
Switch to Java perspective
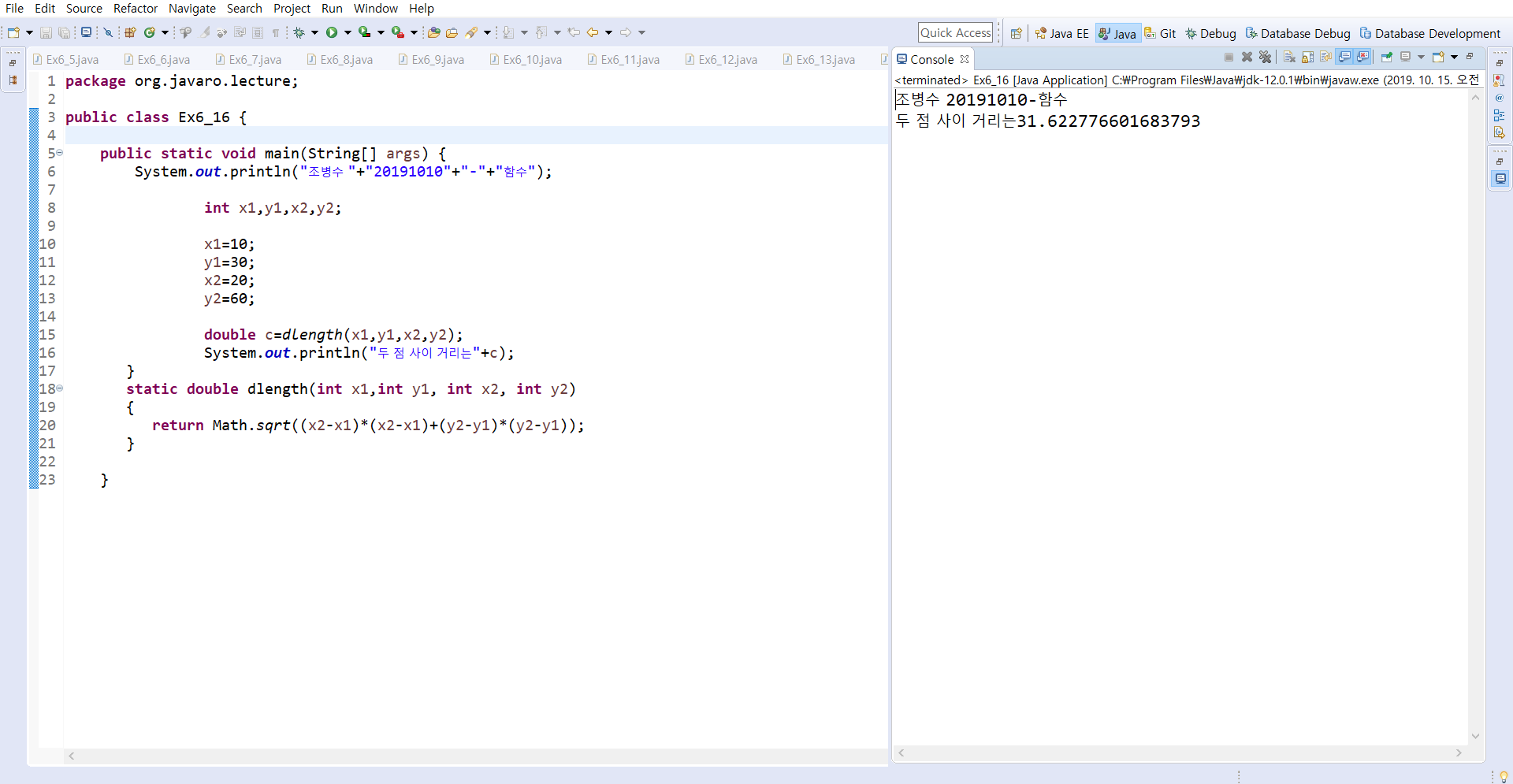[1117, 33]
